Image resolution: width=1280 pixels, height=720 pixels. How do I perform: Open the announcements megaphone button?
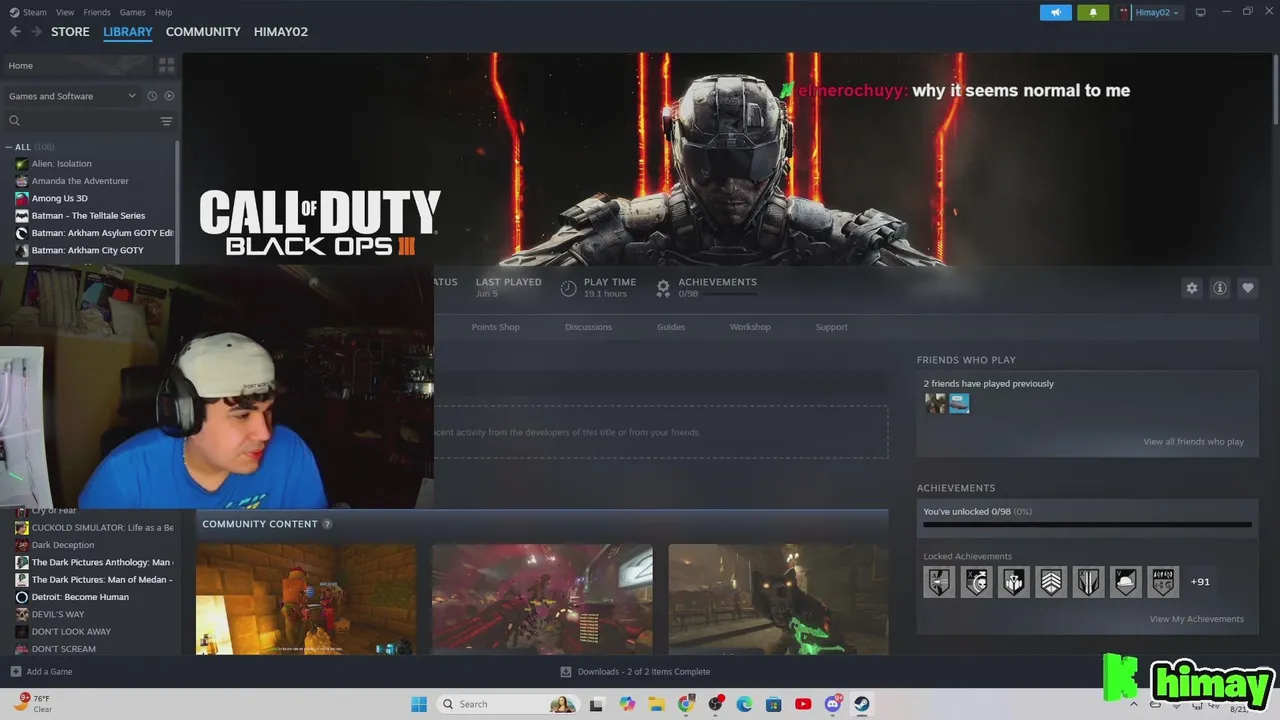pyautogui.click(x=1055, y=12)
